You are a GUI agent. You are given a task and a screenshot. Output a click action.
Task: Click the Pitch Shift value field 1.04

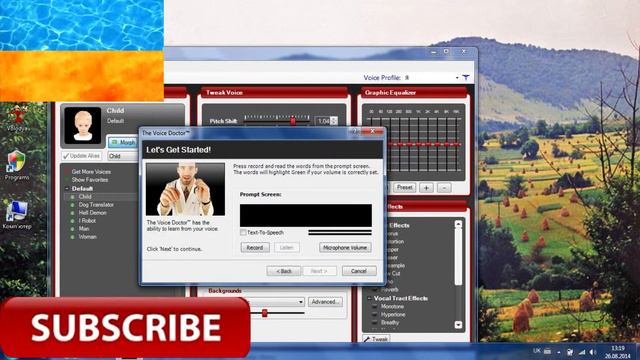[x=322, y=121]
